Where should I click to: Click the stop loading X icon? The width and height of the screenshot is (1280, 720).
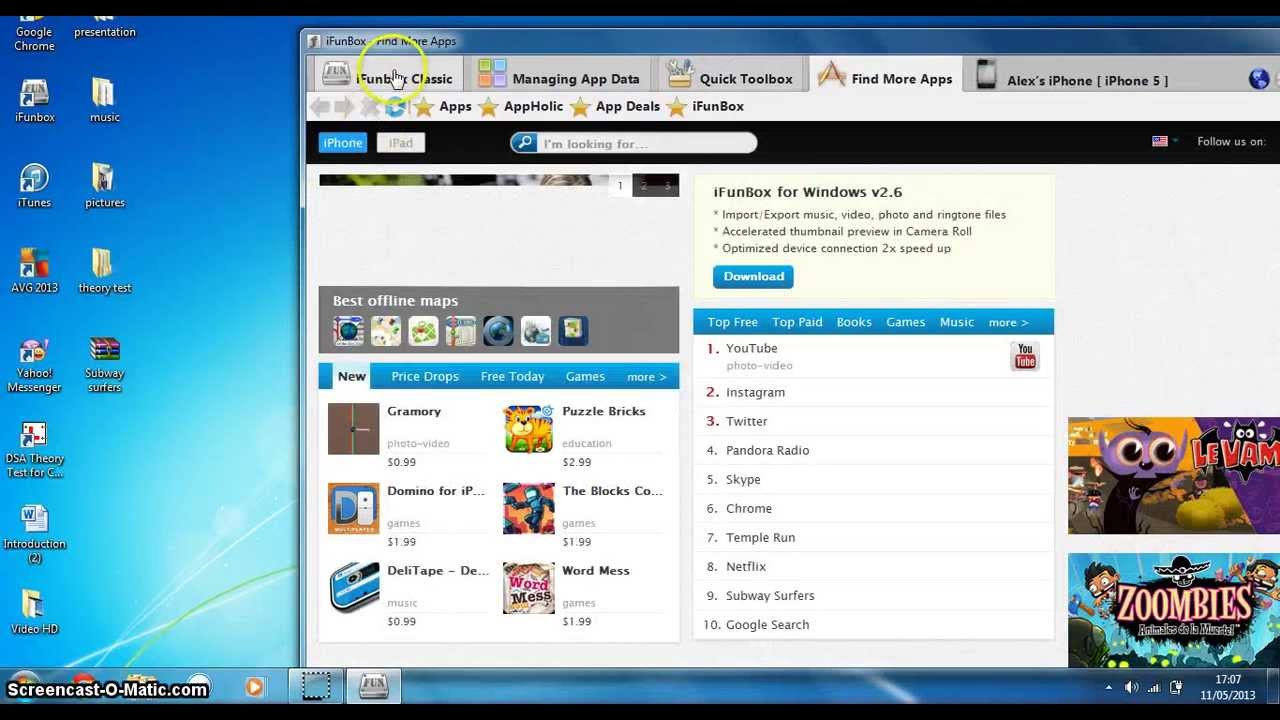point(370,106)
